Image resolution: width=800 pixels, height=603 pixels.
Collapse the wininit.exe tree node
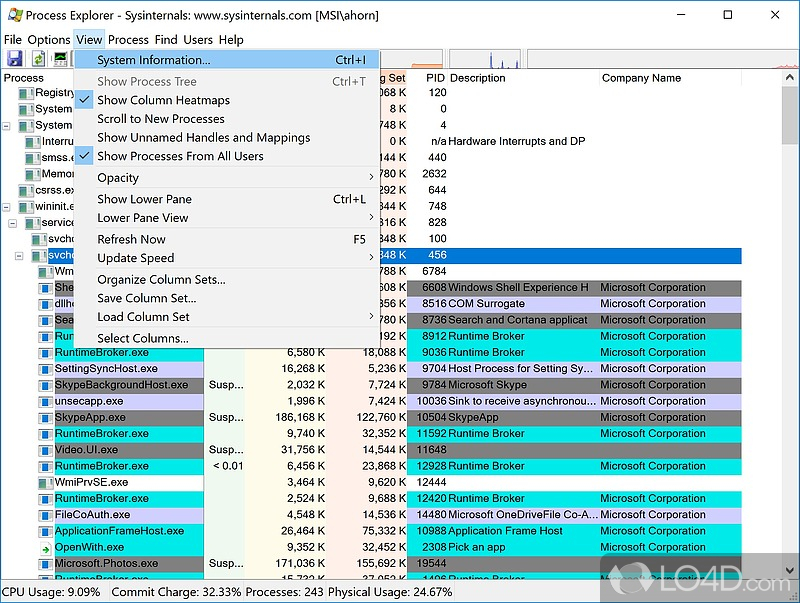click(x=6, y=207)
